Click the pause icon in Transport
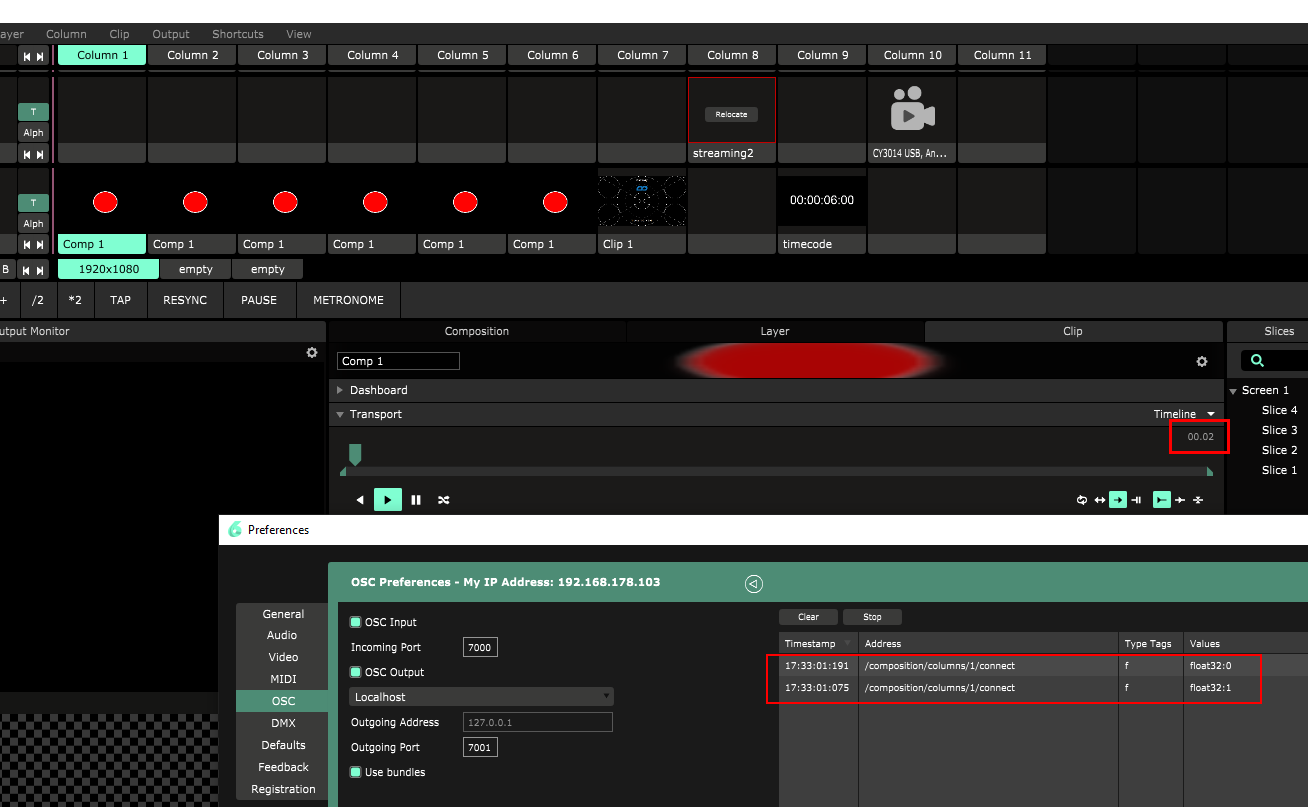Screen dimensions: 1308x807 point(416,500)
